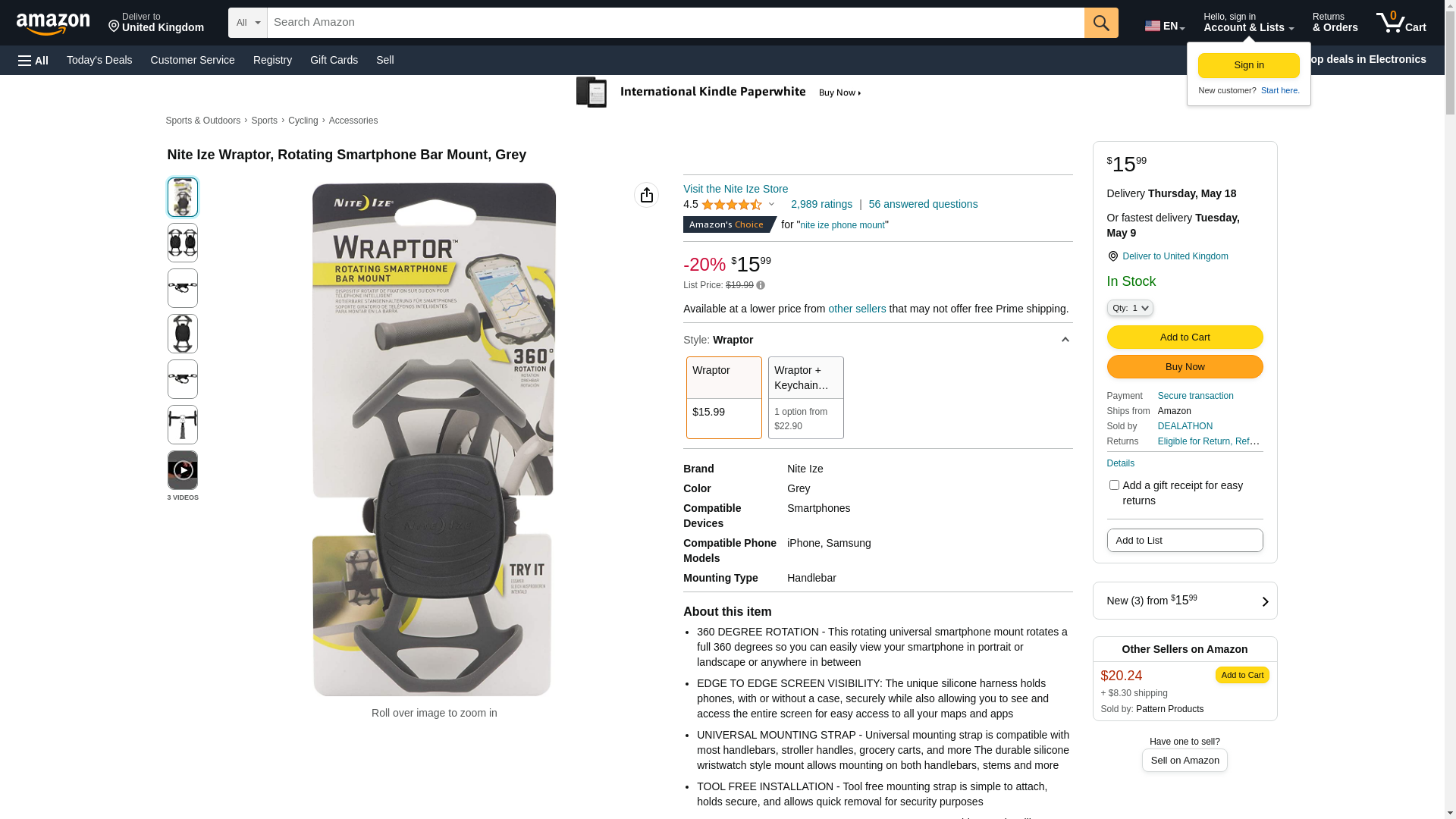Viewport: 1456px width, 819px height.
Task: Go to Gift Cards in navigation
Action: pos(334,60)
